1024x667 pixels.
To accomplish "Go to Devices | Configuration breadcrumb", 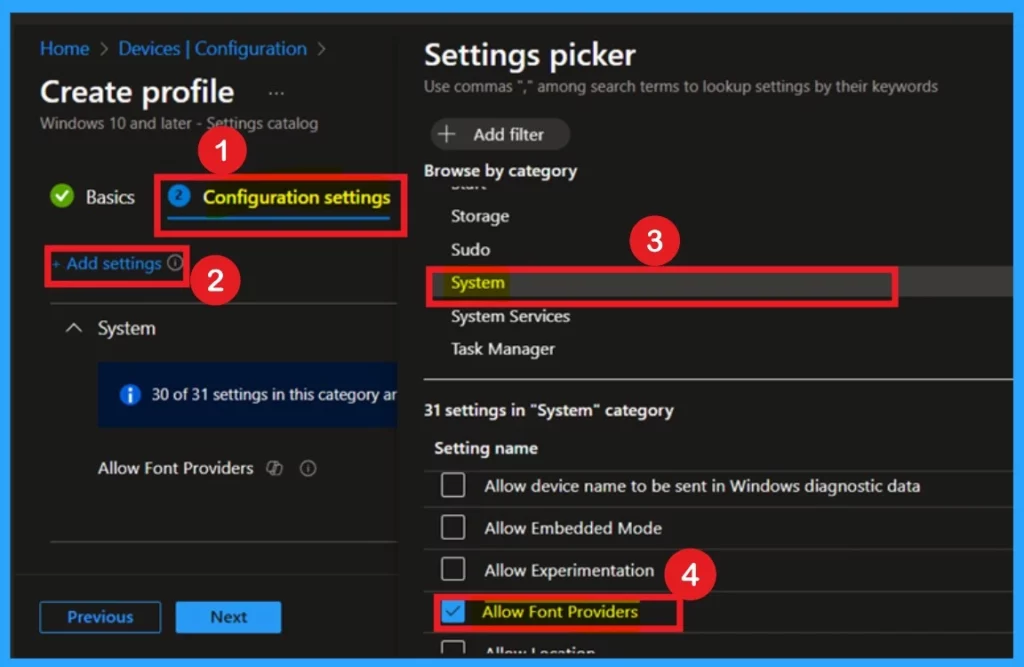I will (x=212, y=48).
